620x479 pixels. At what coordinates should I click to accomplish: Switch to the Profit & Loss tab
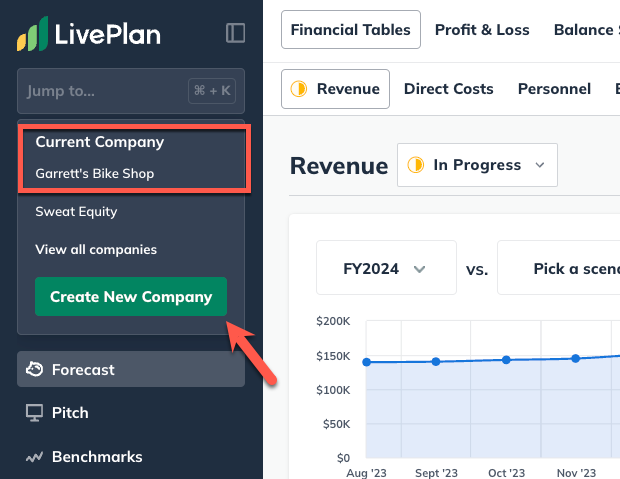coord(482,30)
